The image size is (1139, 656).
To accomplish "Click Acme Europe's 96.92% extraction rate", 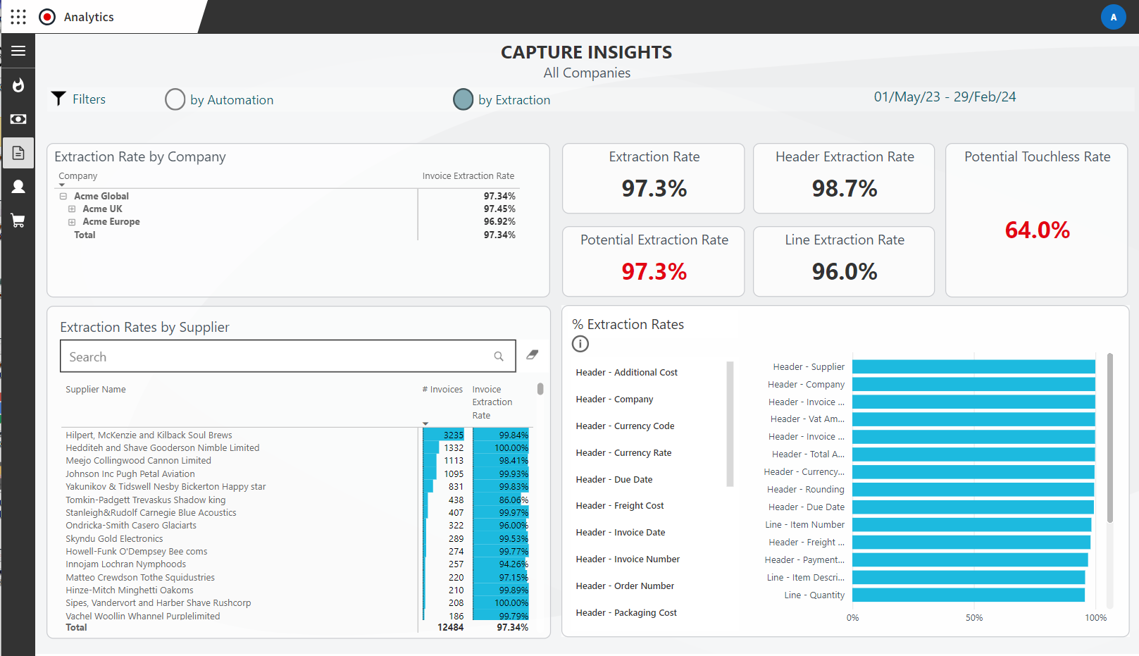I will [x=500, y=222].
